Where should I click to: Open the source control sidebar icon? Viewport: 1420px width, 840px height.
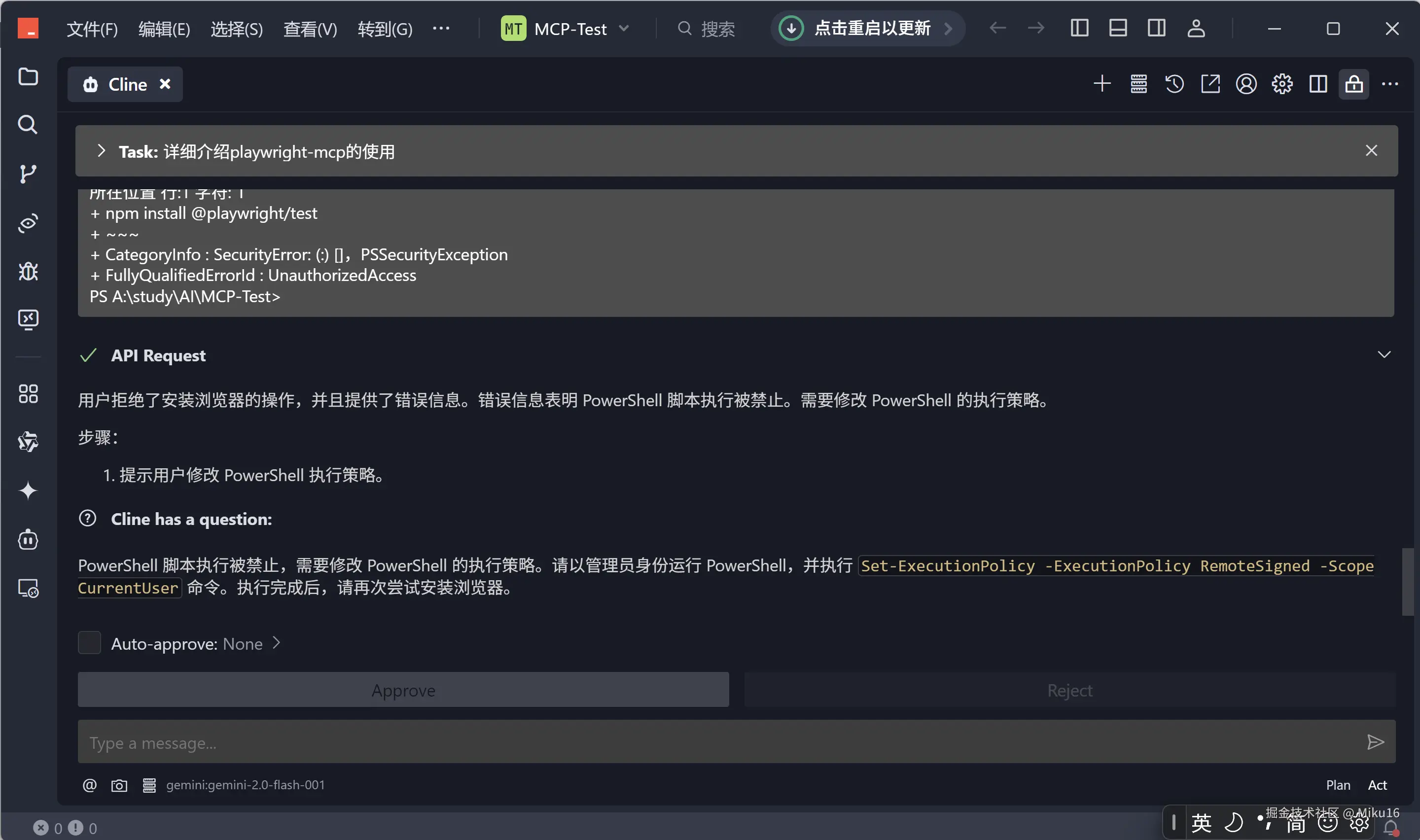coord(28,174)
